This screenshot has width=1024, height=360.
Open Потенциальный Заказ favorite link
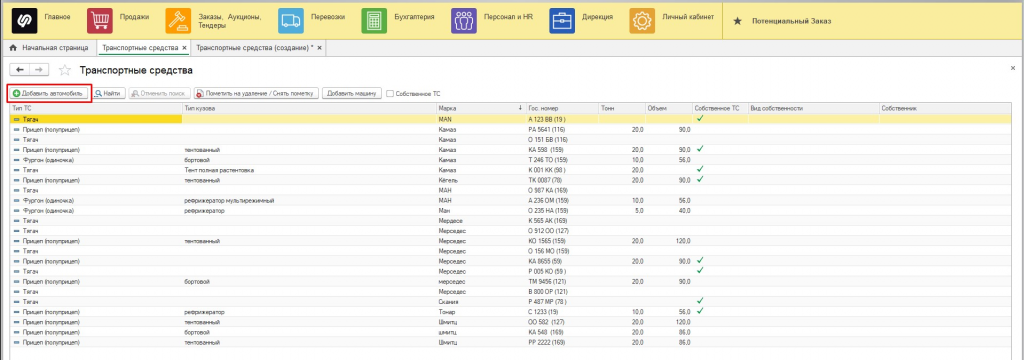point(792,21)
